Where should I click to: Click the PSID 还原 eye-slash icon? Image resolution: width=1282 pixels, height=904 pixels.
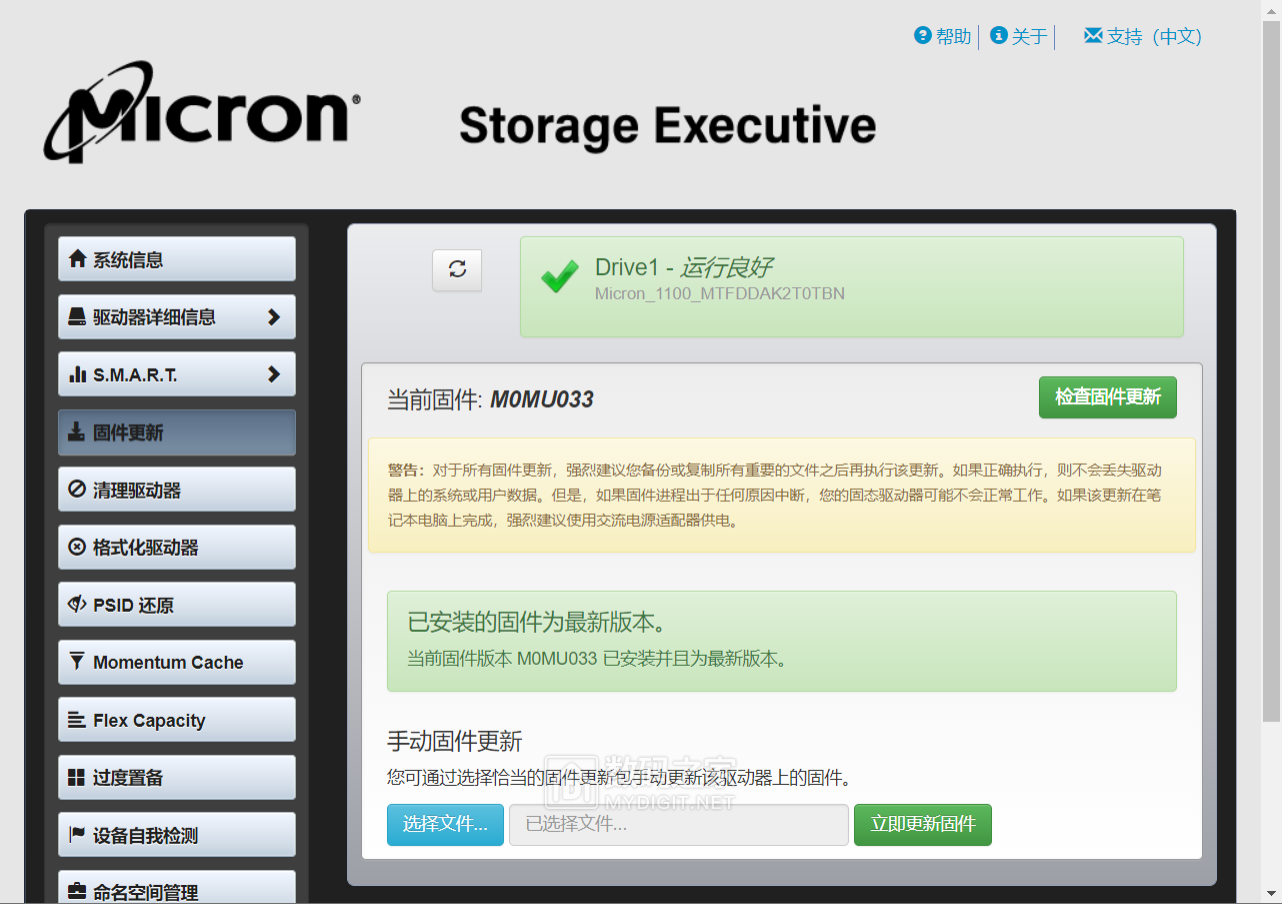pos(77,604)
